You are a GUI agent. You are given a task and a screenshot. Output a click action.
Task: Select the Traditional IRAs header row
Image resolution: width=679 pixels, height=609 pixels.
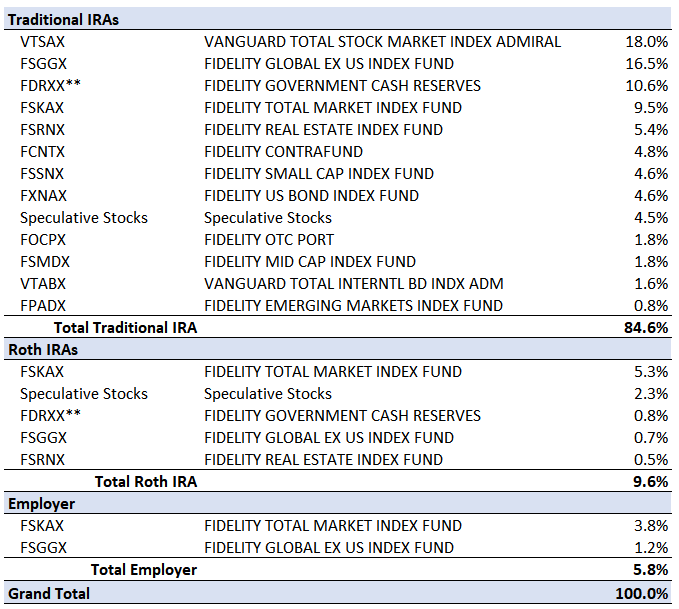tap(338, 19)
